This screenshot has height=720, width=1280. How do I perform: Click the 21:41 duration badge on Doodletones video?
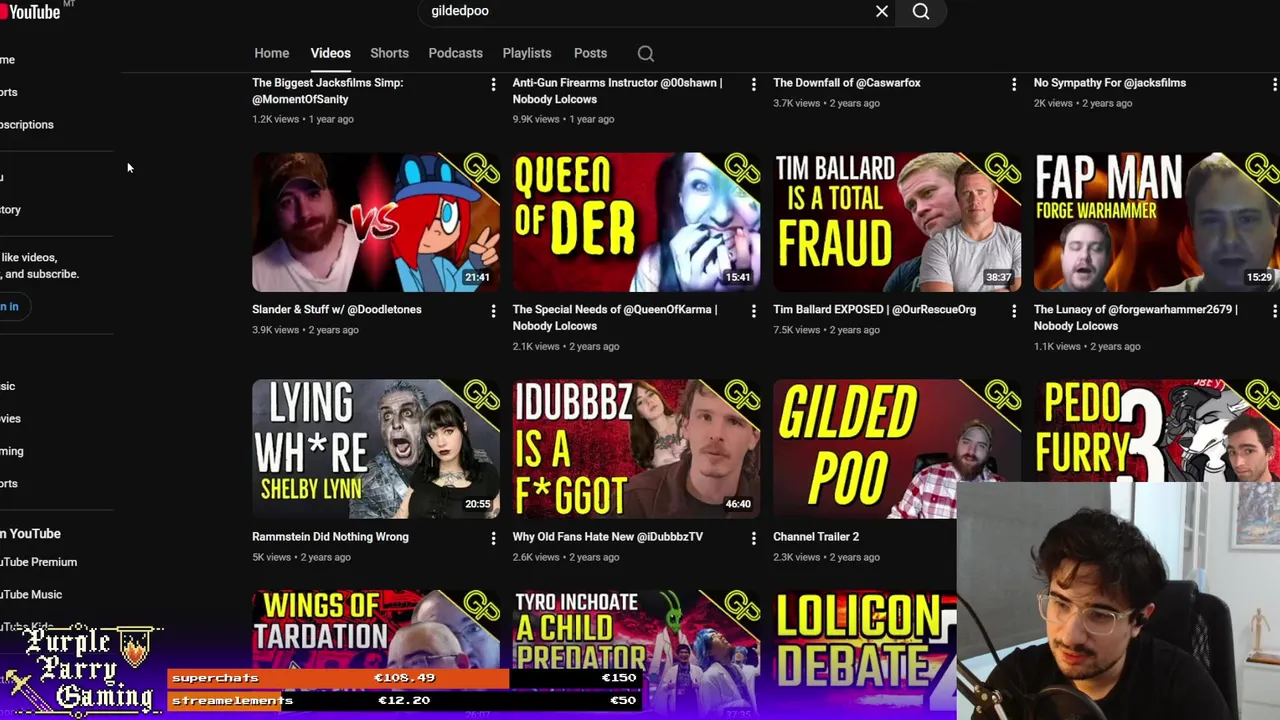pyautogui.click(x=477, y=277)
